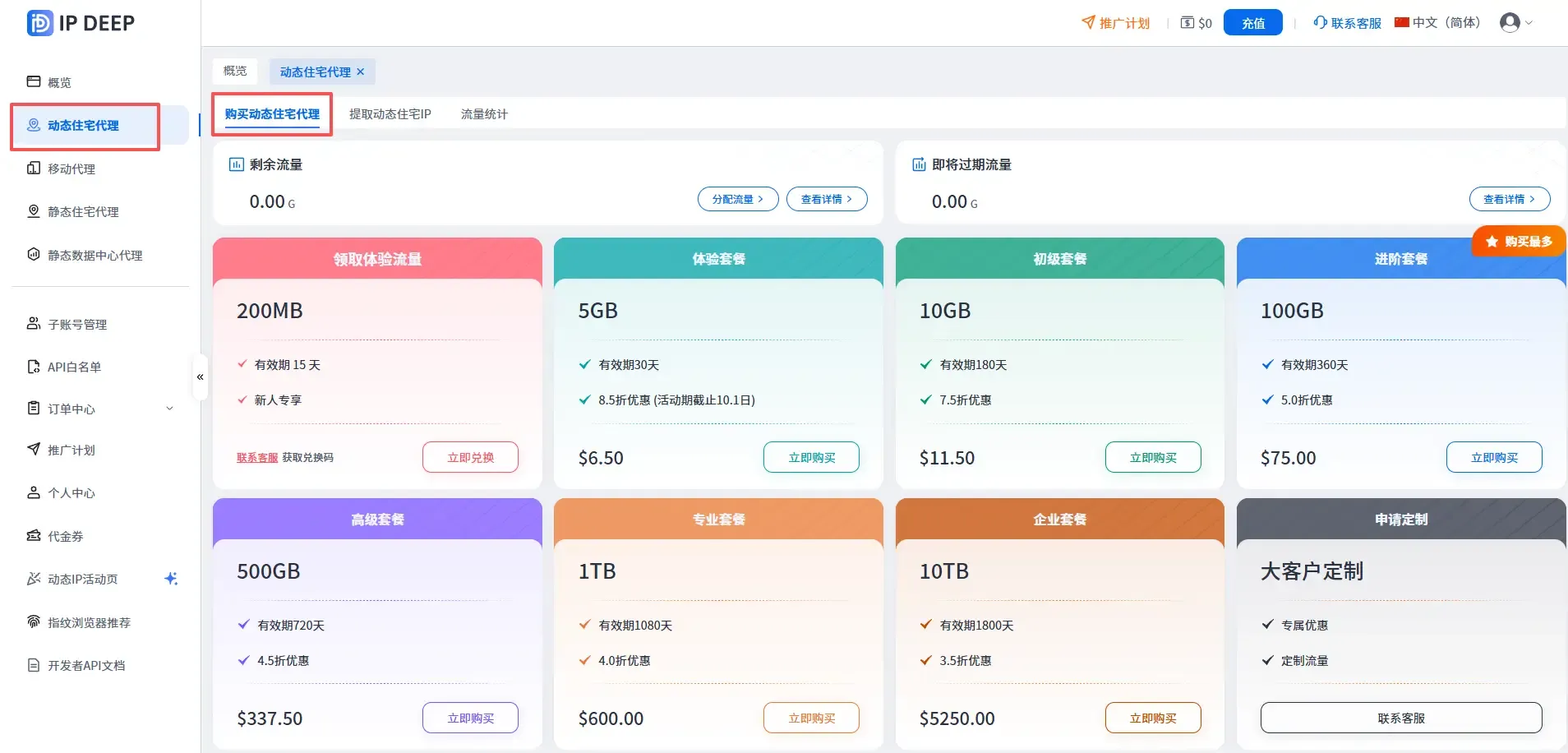Open 指纹浏览器推荐 fingerprint icon

click(34, 621)
